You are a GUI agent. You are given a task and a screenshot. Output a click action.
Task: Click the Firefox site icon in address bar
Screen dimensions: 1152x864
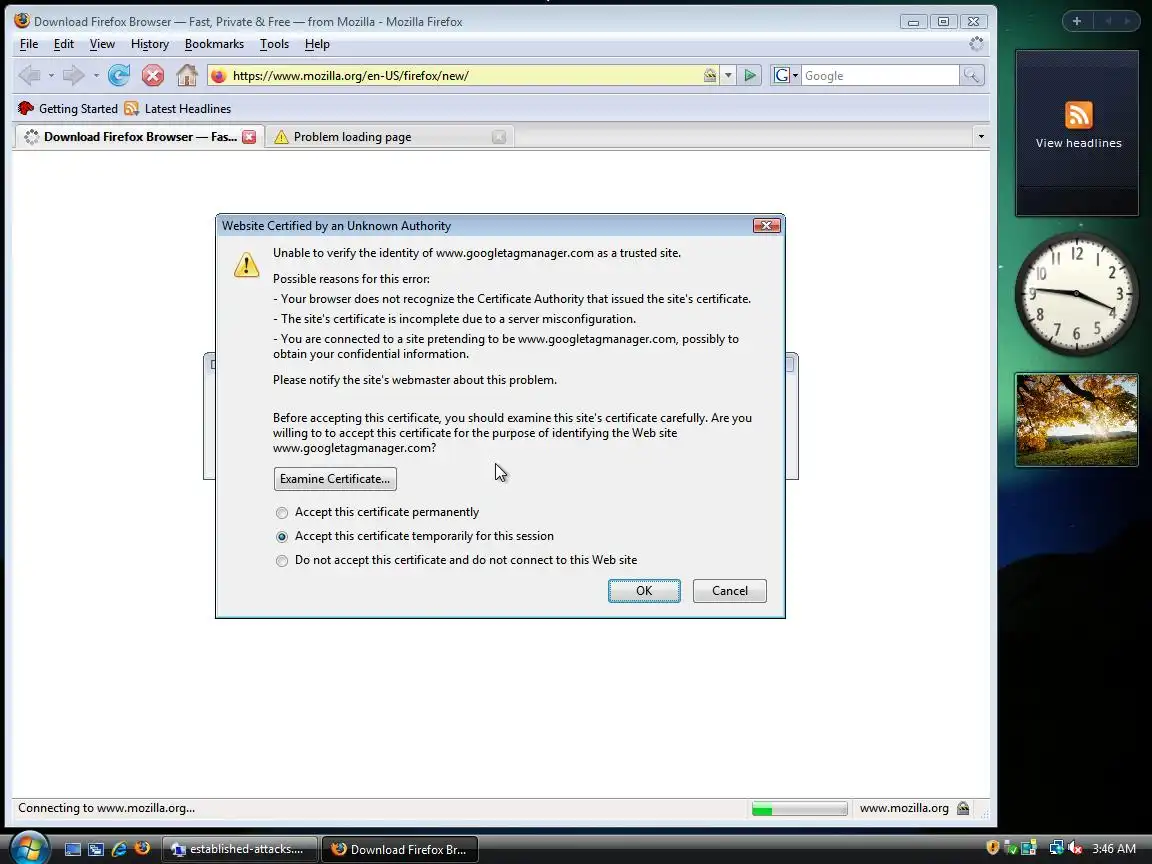218,75
